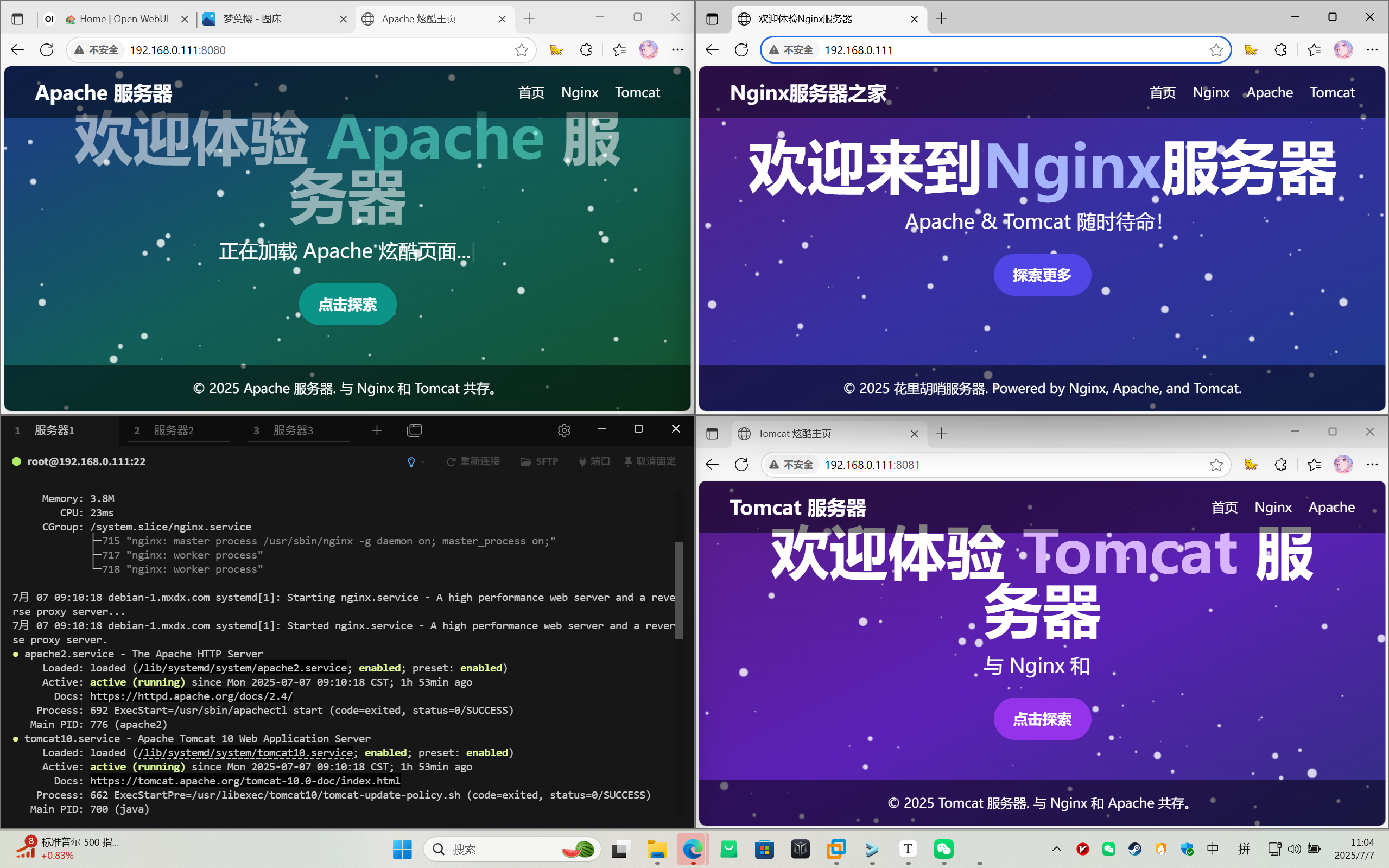Add new tab in Apache browser window
The image size is (1389, 868).
[x=529, y=19]
